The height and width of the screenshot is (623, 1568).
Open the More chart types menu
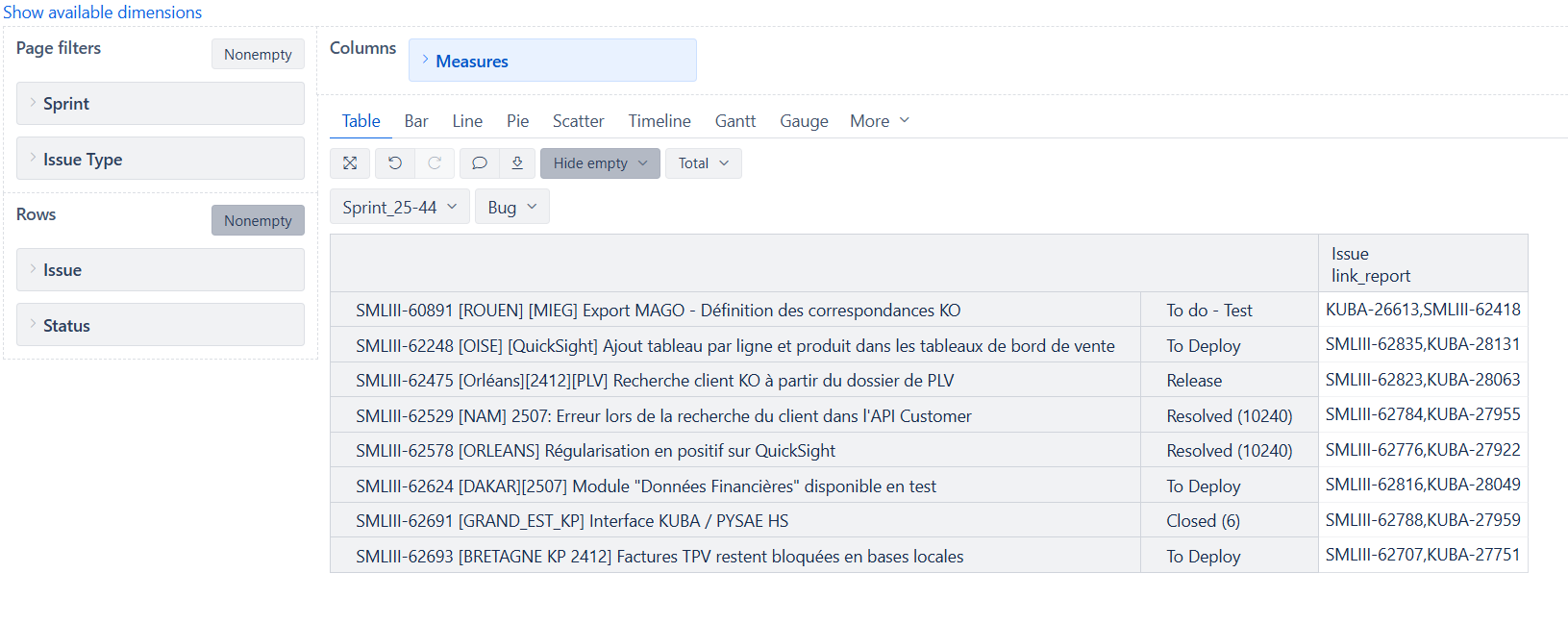point(879,121)
